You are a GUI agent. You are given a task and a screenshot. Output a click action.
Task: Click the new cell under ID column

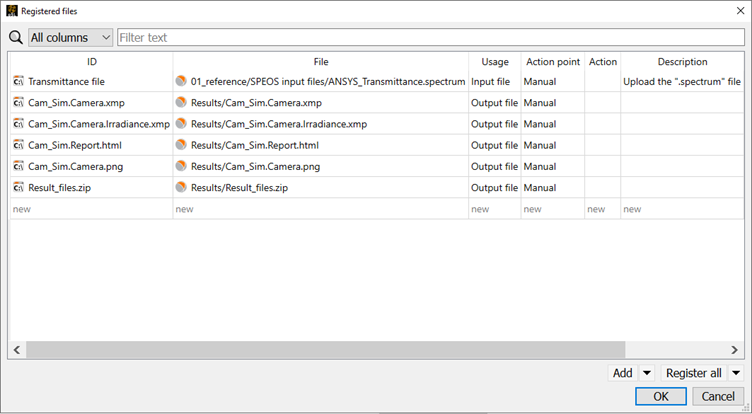pos(90,209)
